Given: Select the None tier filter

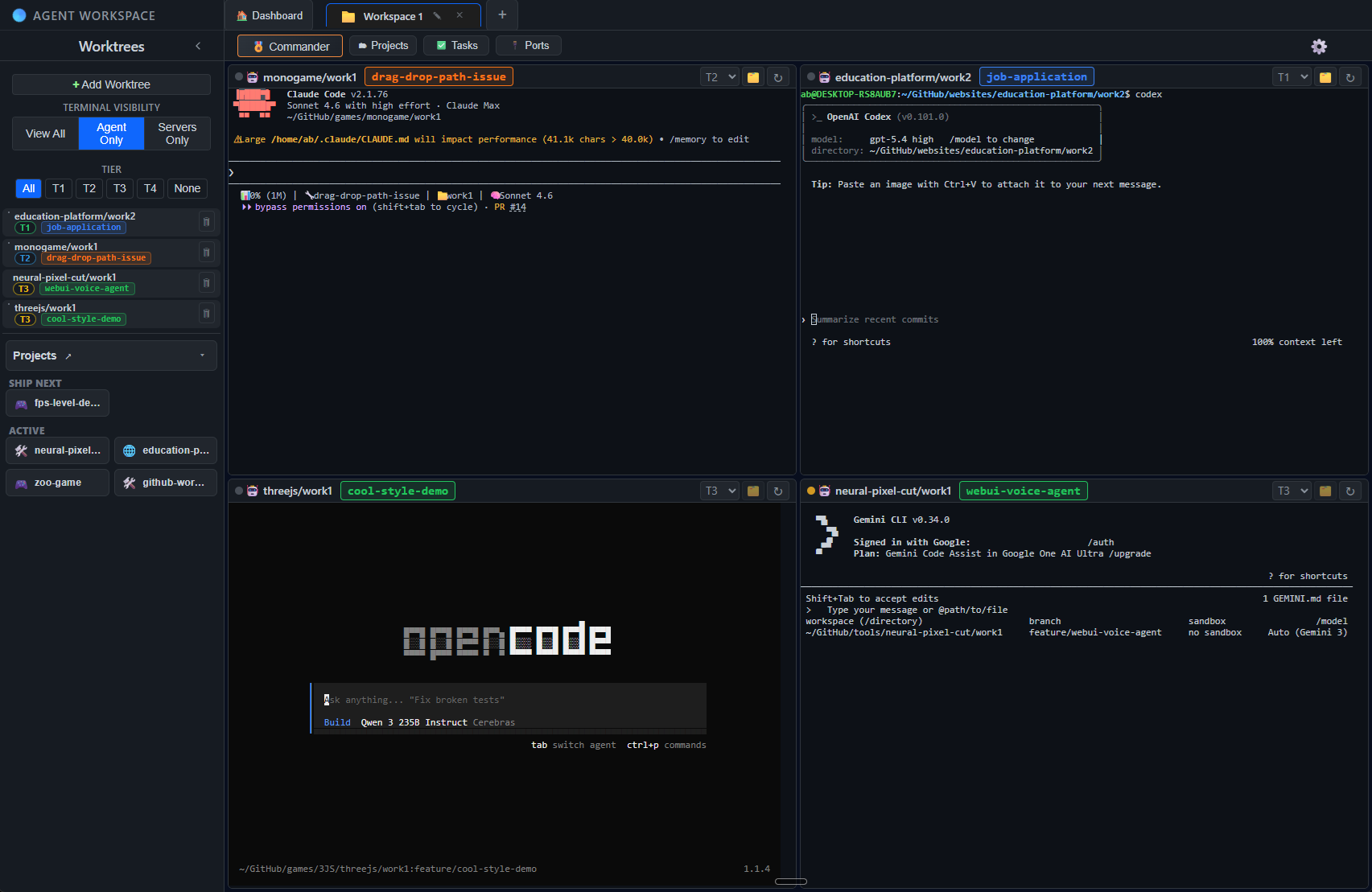Looking at the screenshot, I should [x=187, y=188].
